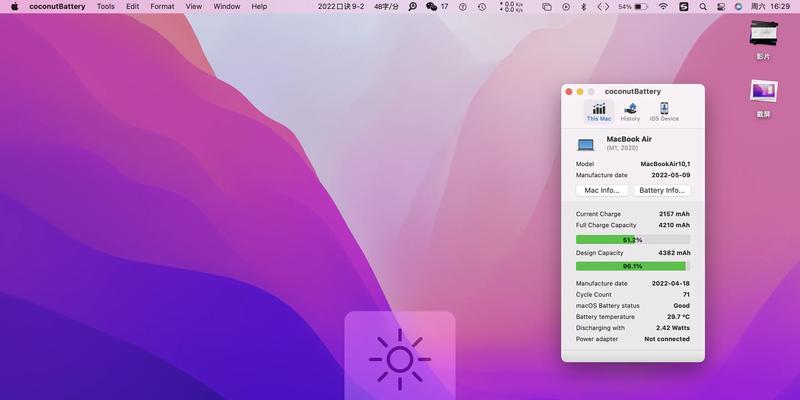Click the 29.7 °C battery temperature value
Image resolution: width=800 pixels, height=400 pixels.
click(679, 317)
